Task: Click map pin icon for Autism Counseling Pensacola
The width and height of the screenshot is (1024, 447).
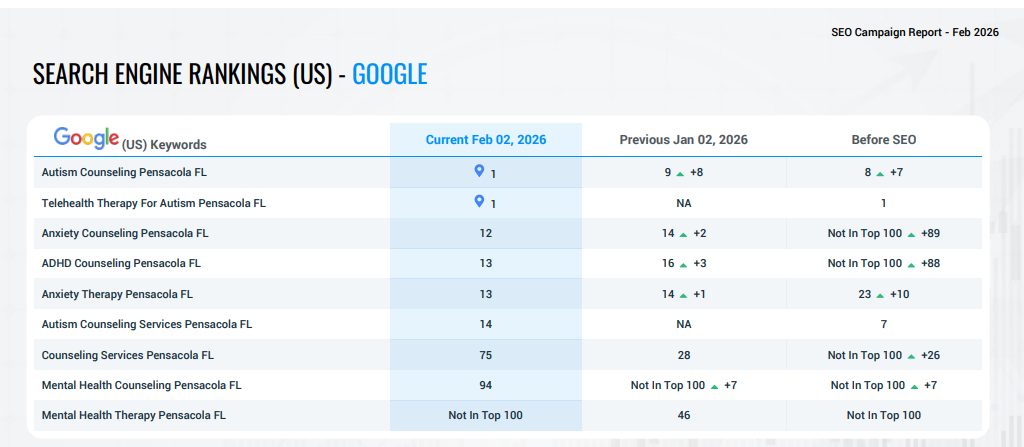Action: pos(479,172)
